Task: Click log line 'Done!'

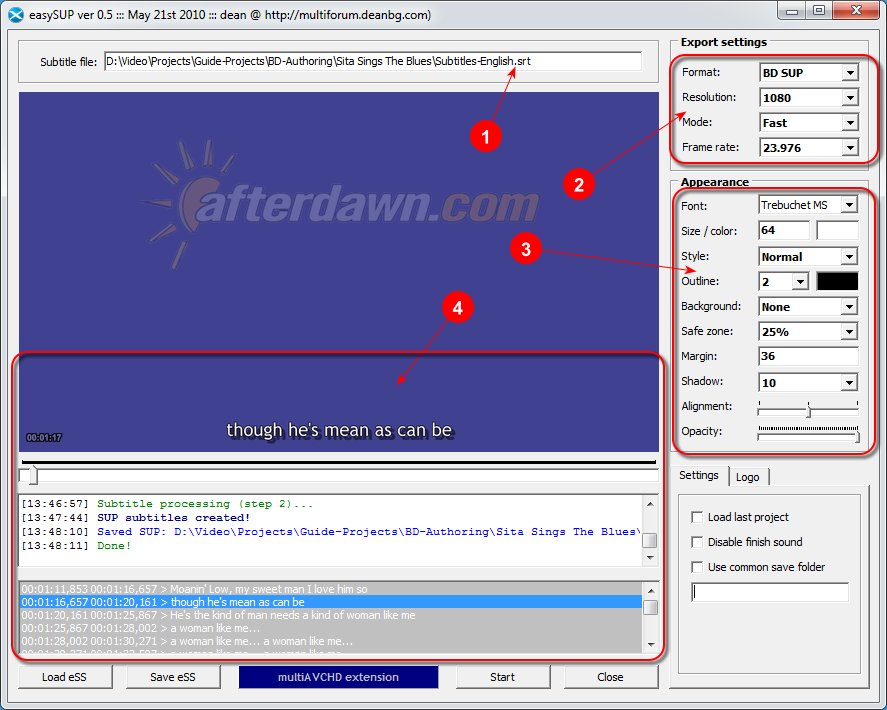Action: point(114,546)
